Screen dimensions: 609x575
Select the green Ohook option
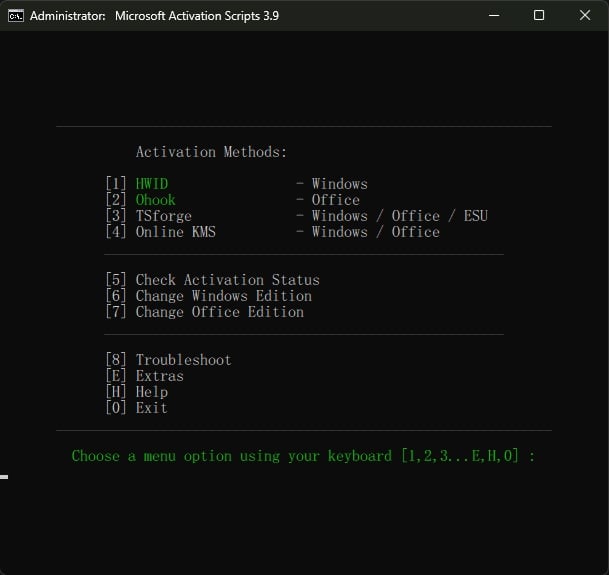(156, 200)
